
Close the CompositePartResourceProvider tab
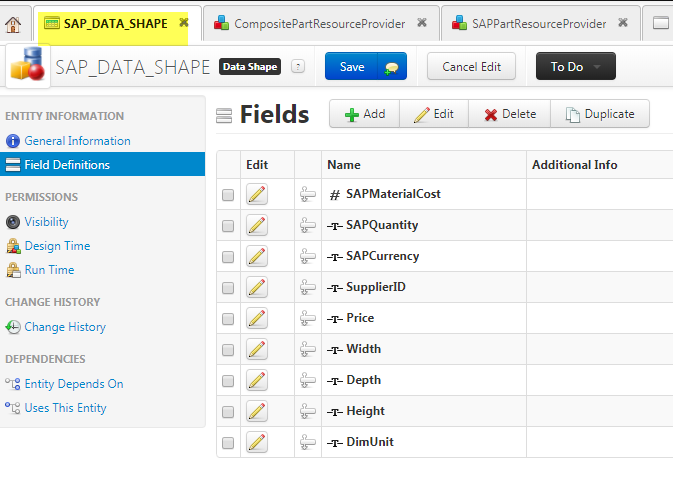[x=422, y=22]
